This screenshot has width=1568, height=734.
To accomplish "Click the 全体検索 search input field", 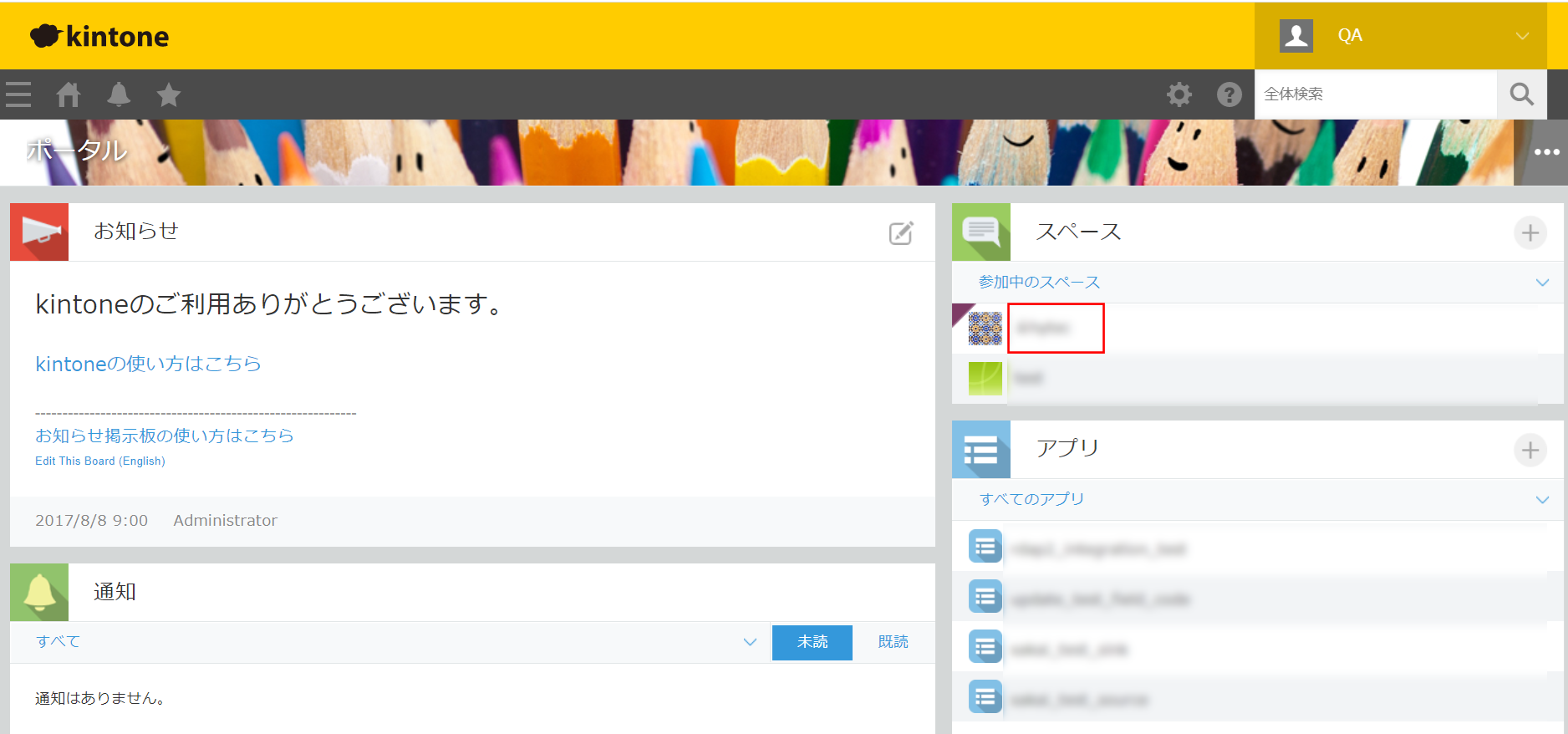I will coord(1375,94).
